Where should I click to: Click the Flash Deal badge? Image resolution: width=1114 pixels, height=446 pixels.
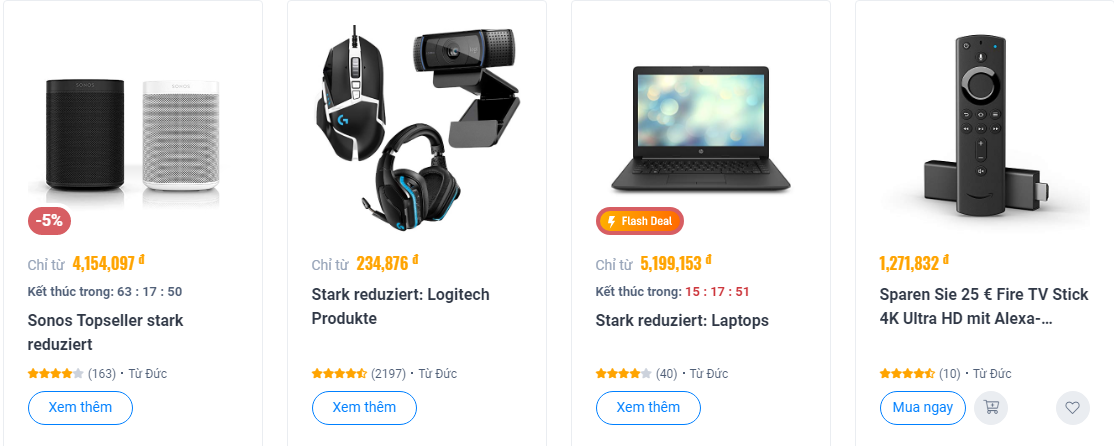[639, 221]
